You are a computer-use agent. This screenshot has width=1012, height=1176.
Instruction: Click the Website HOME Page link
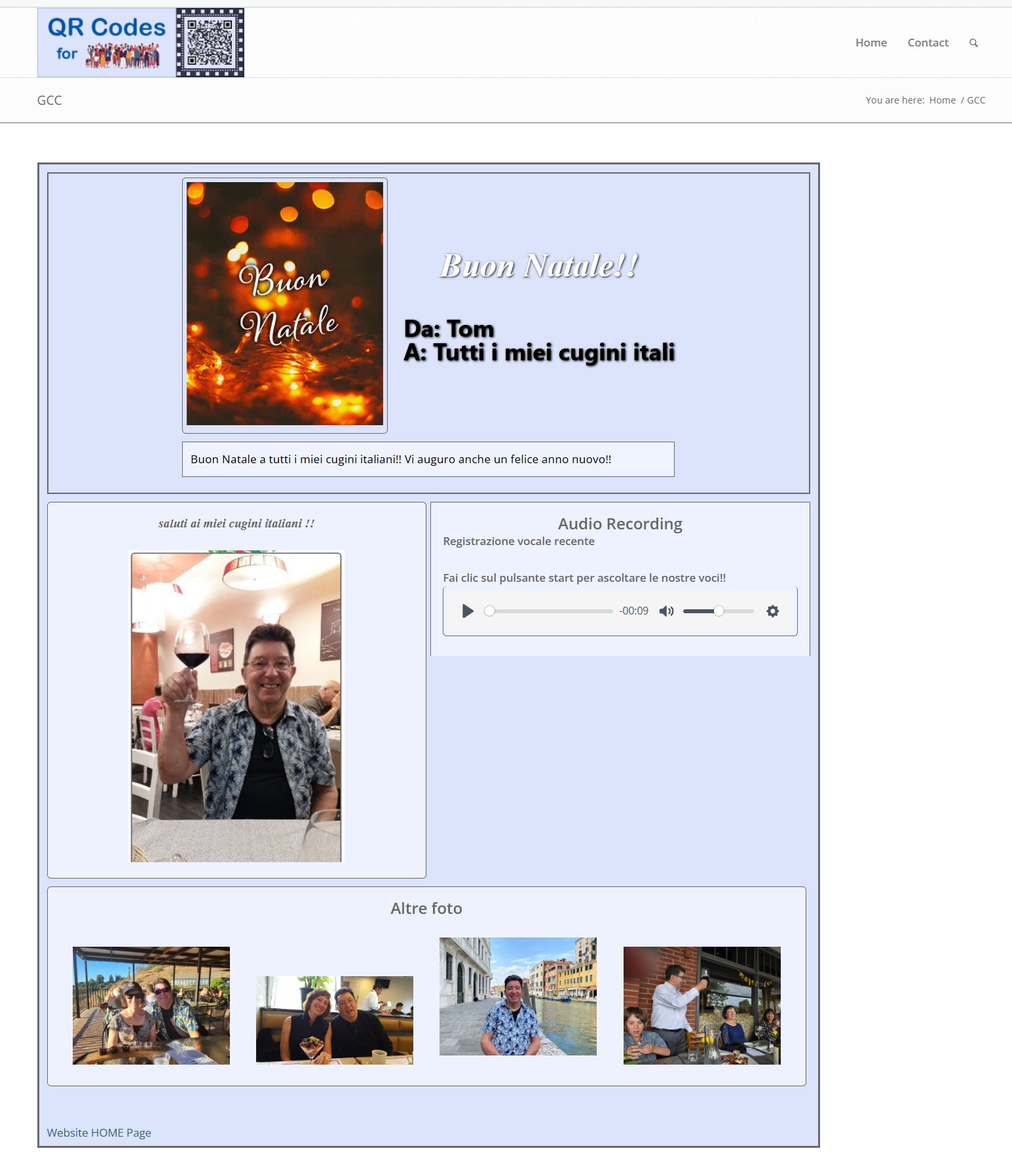pyautogui.click(x=99, y=1133)
